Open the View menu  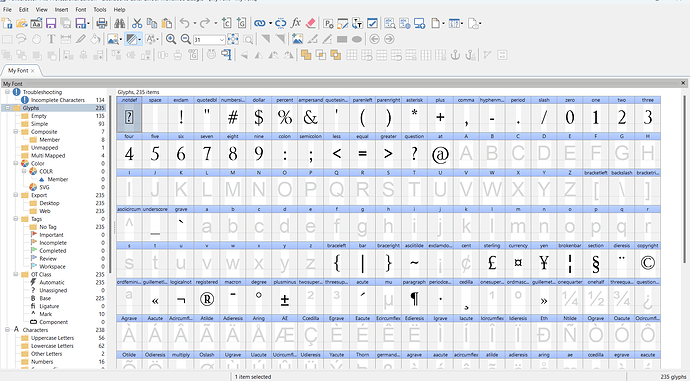point(42,9)
